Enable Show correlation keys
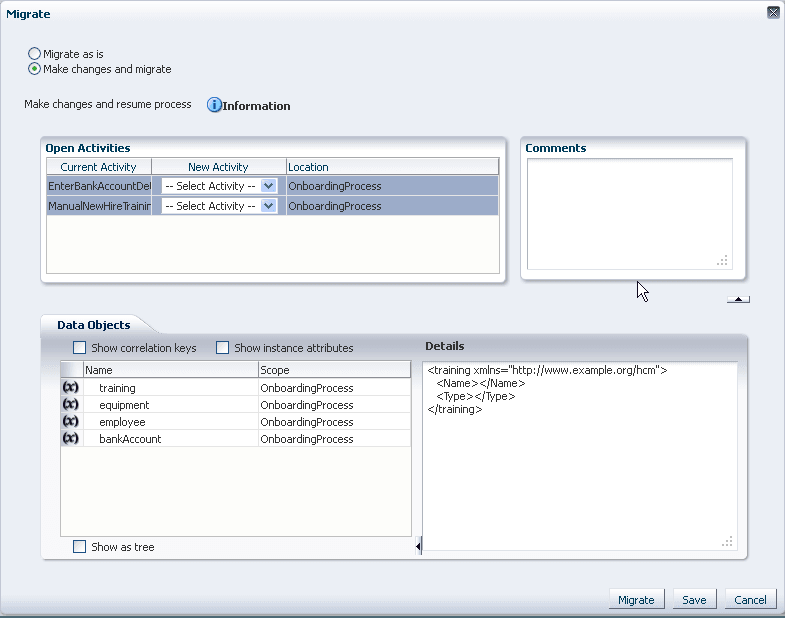785x618 pixels. click(x=79, y=348)
